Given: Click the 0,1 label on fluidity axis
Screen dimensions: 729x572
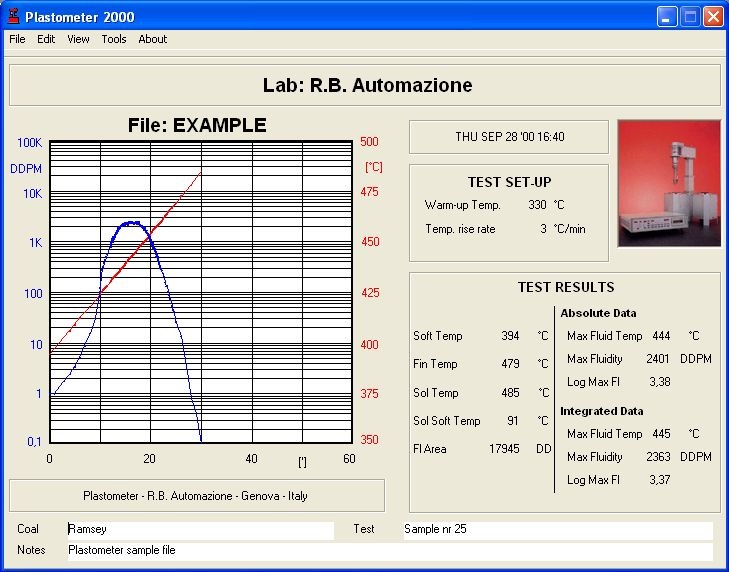Looking at the screenshot, I should point(34,442).
